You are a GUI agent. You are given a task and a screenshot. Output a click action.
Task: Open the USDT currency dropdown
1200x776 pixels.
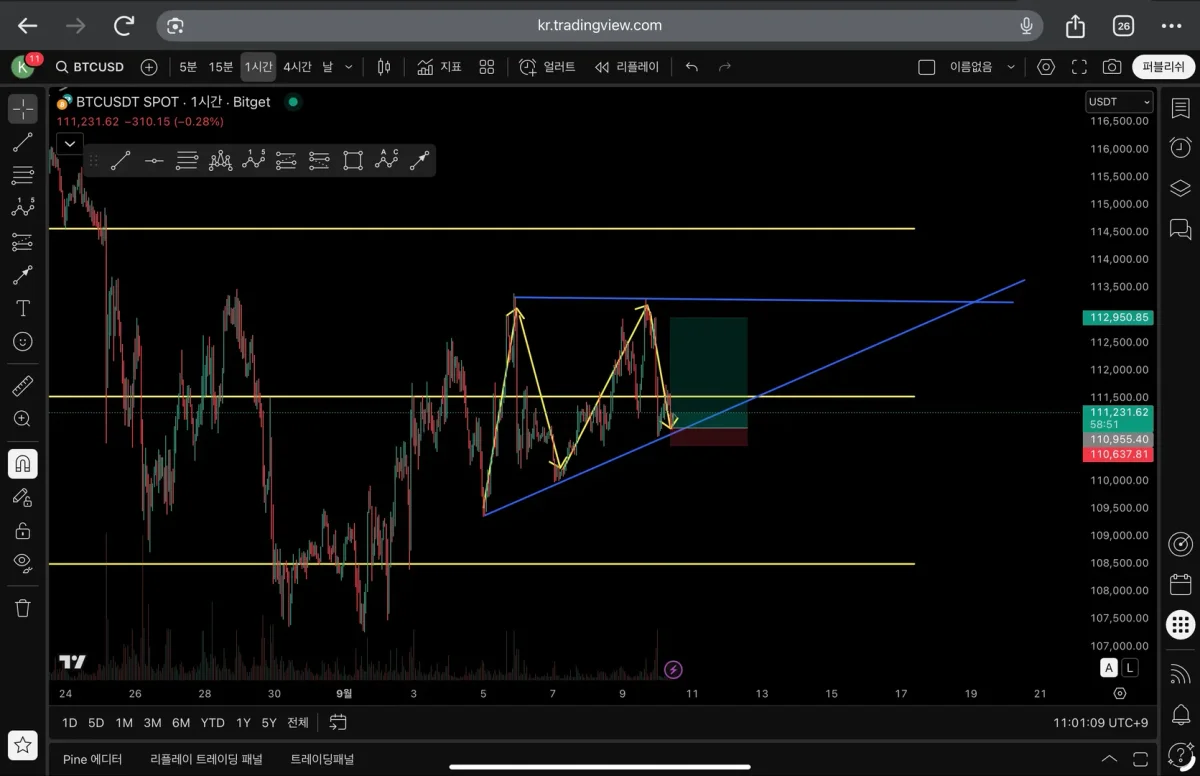[x=1119, y=102]
